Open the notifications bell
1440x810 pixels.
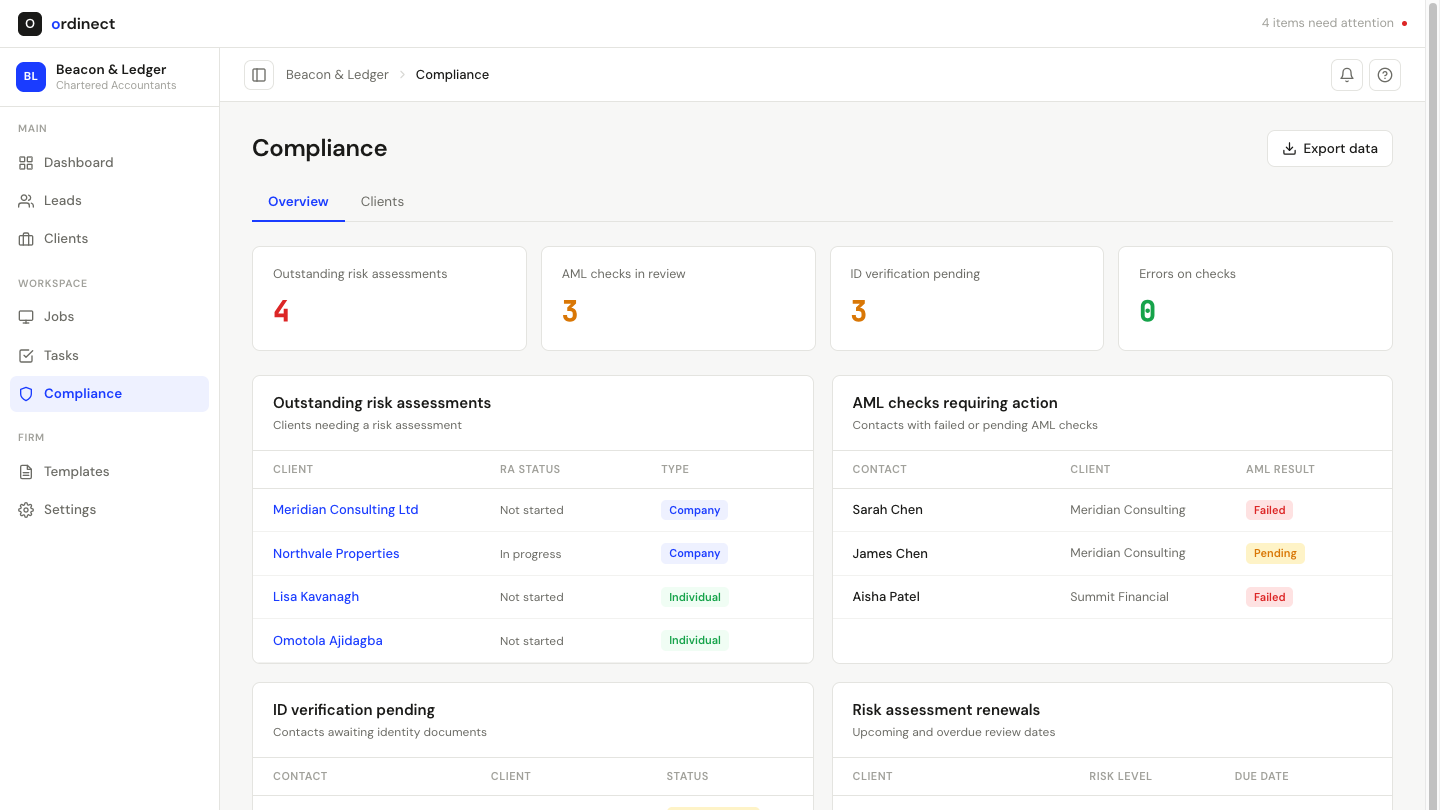pos(1347,75)
